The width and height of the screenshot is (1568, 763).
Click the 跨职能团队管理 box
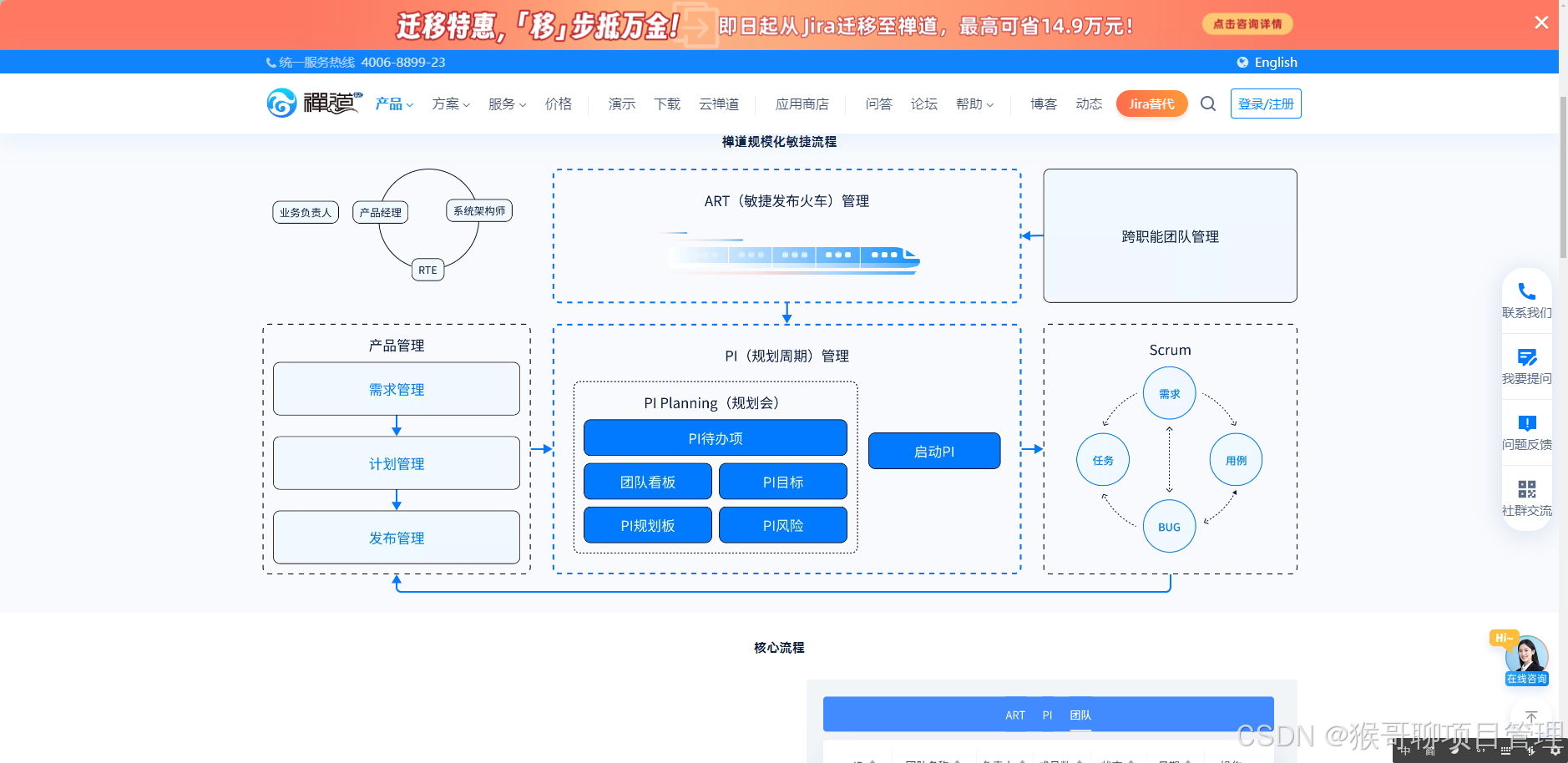[1170, 236]
